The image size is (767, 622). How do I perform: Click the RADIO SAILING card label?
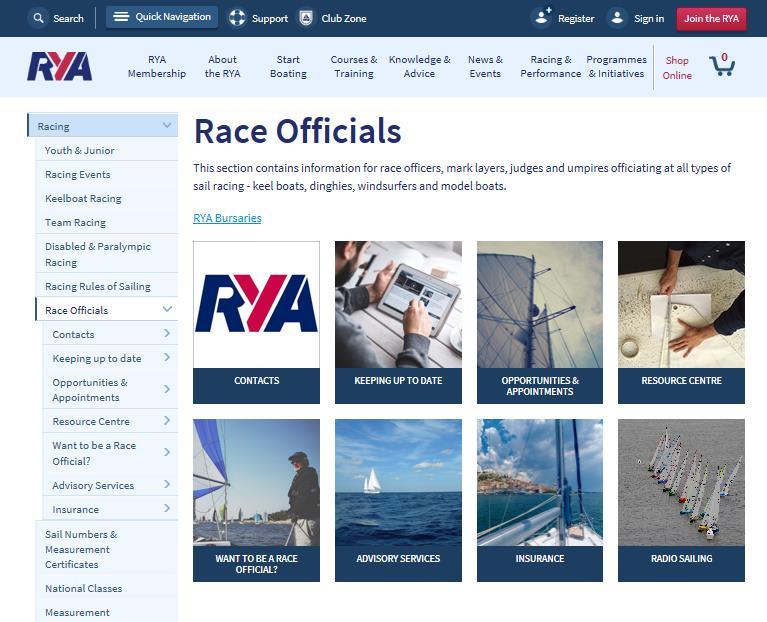click(681, 558)
